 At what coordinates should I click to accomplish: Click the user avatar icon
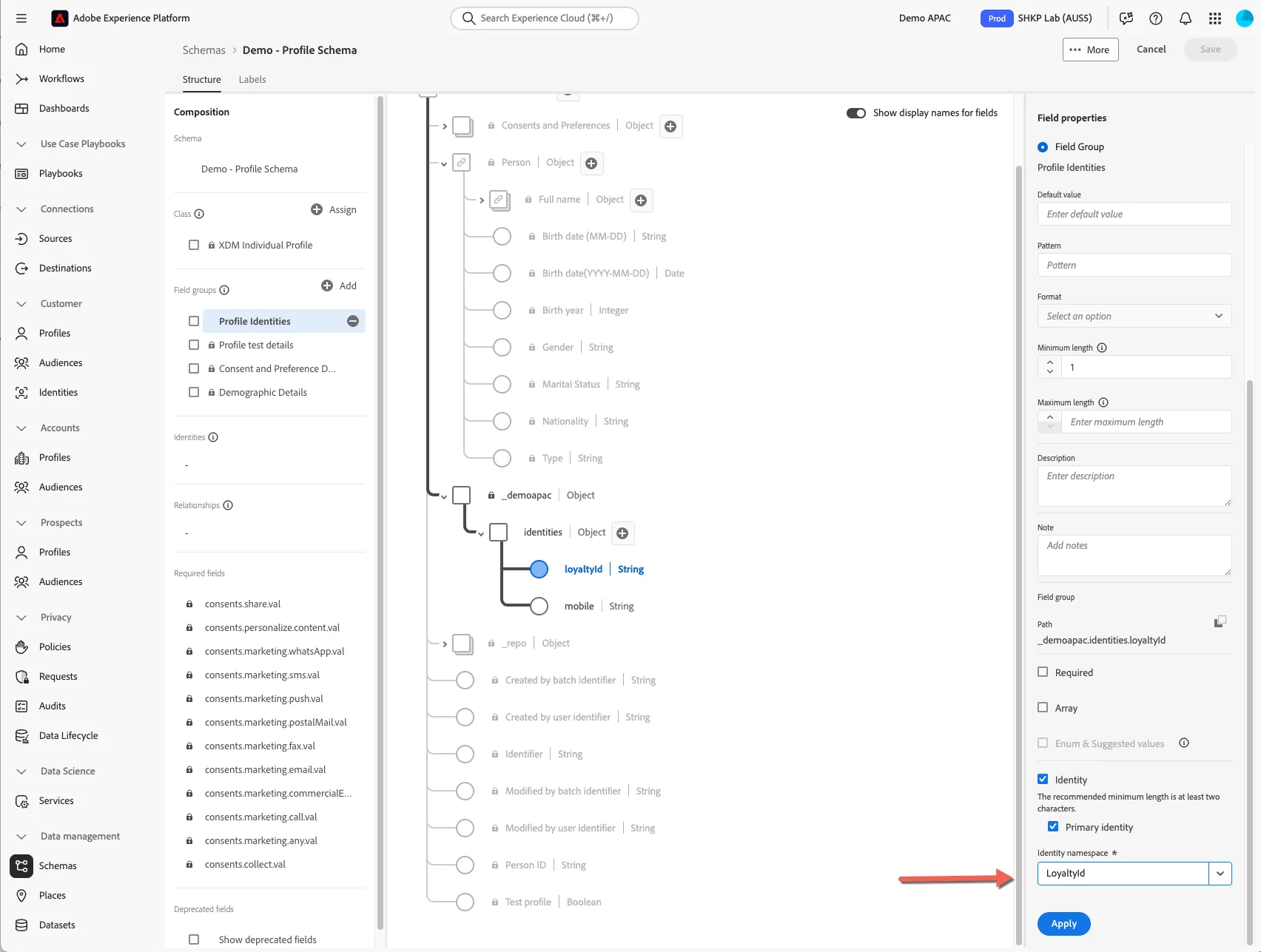1245,18
